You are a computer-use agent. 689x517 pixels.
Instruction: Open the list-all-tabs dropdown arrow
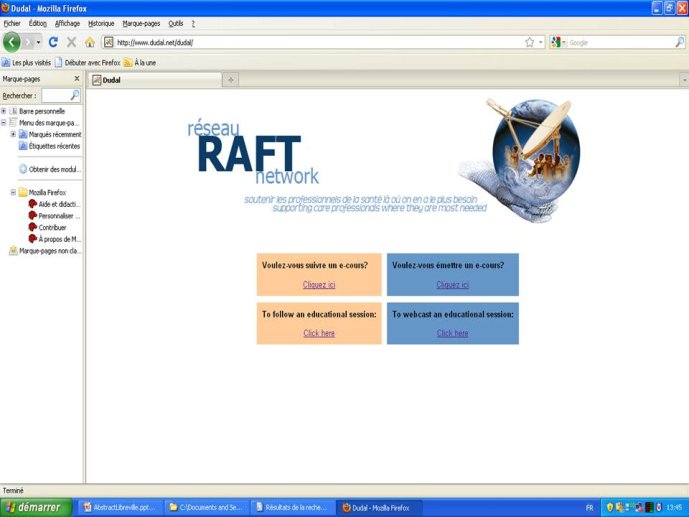tap(684, 80)
